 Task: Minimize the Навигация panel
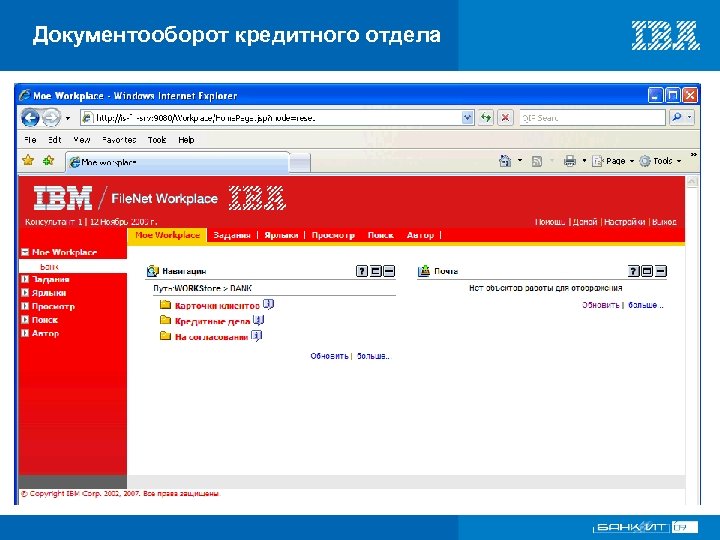(x=389, y=271)
